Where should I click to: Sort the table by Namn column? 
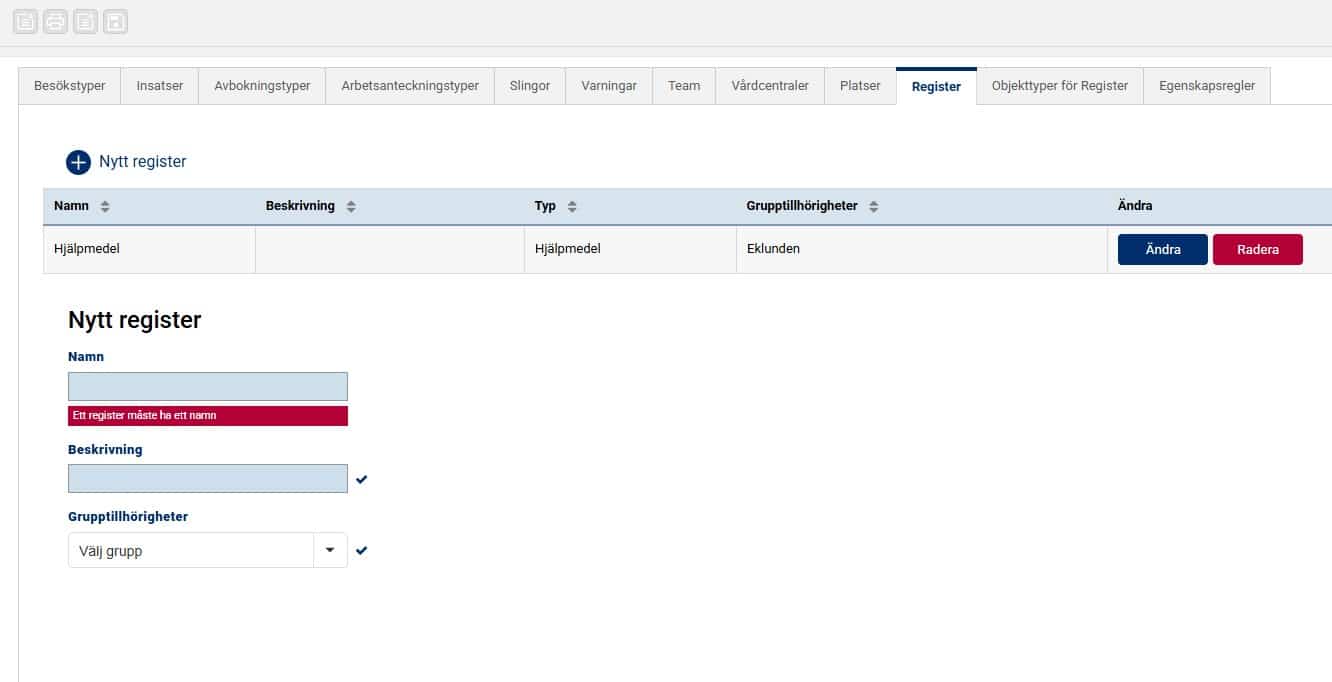105,207
